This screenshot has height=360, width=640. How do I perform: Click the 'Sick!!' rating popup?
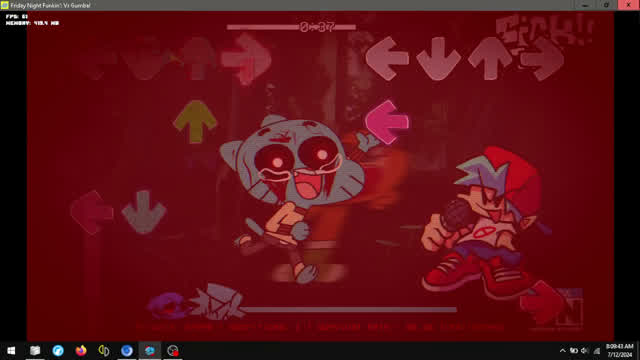pos(544,31)
